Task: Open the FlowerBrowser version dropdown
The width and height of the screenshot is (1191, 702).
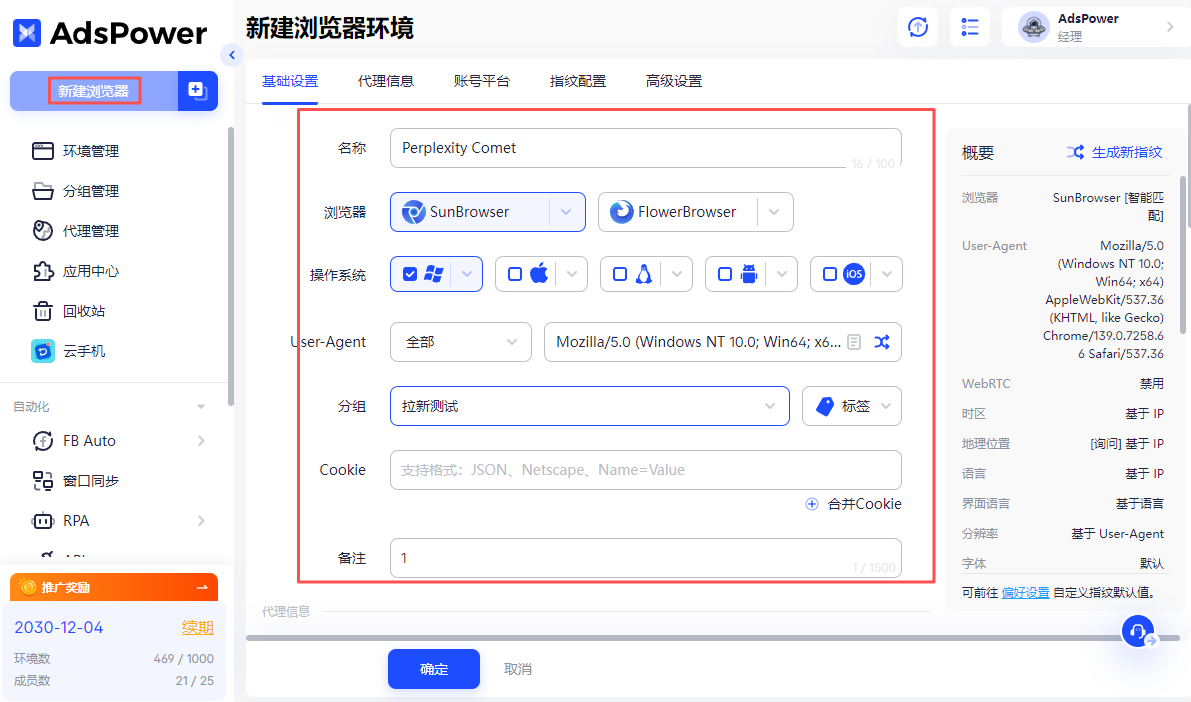Action: coord(774,211)
